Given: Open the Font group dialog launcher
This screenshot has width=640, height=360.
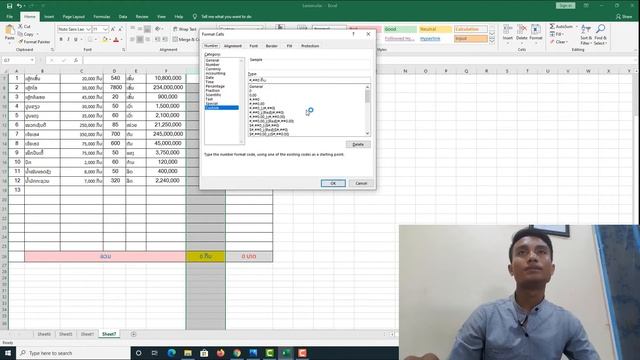Looking at the screenshot, I should click(x=124, y=50).
